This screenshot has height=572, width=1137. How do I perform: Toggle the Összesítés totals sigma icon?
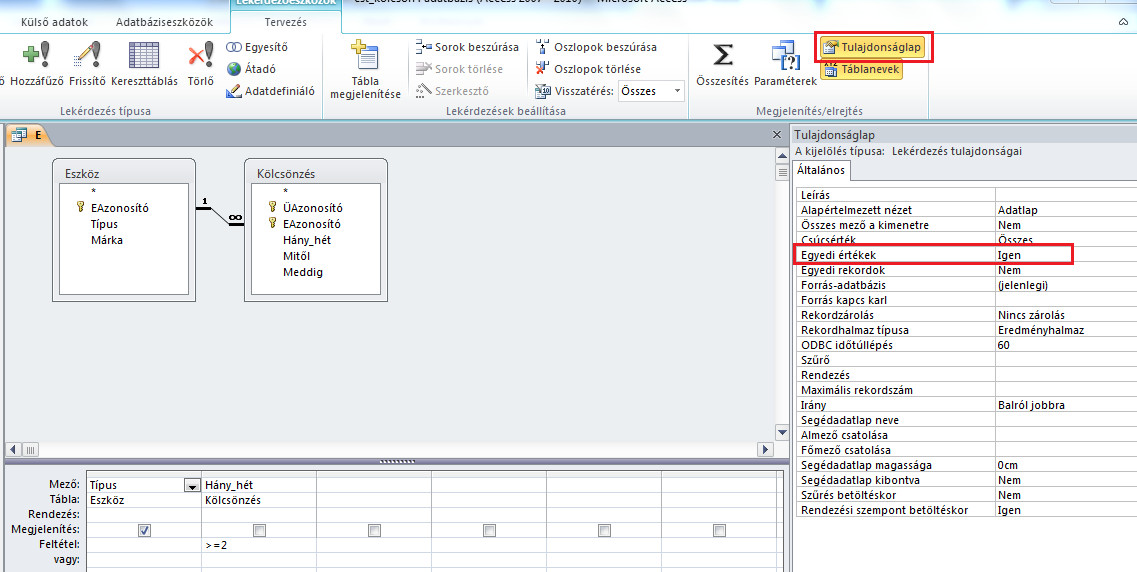[722, 58]
